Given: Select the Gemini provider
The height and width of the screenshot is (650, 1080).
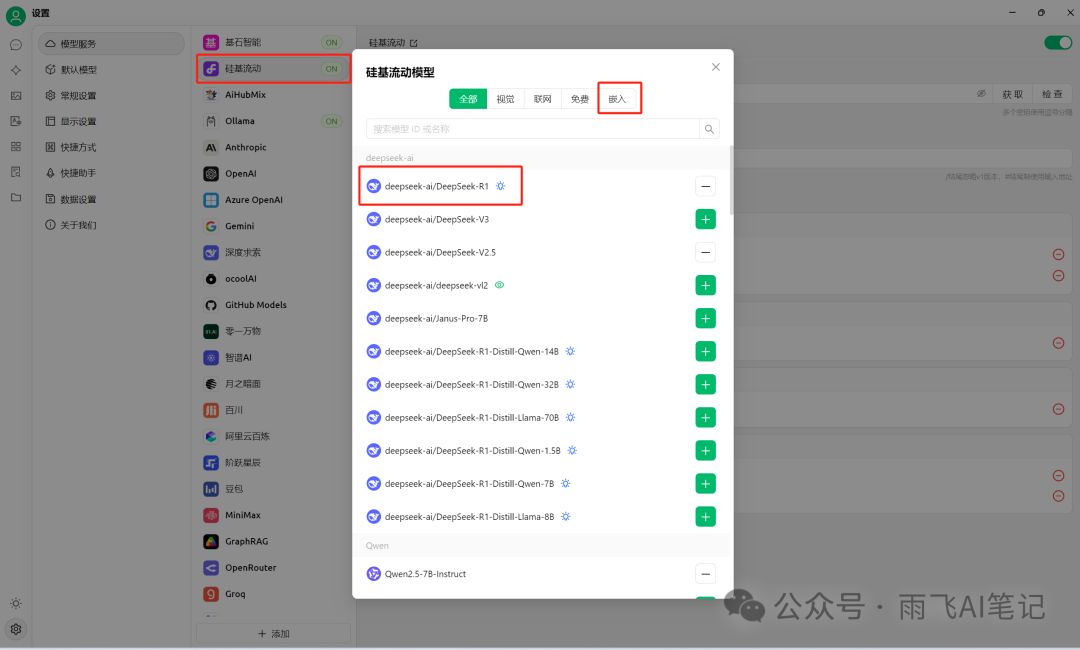Looking at the screenshot, I should tap(273, 226).
